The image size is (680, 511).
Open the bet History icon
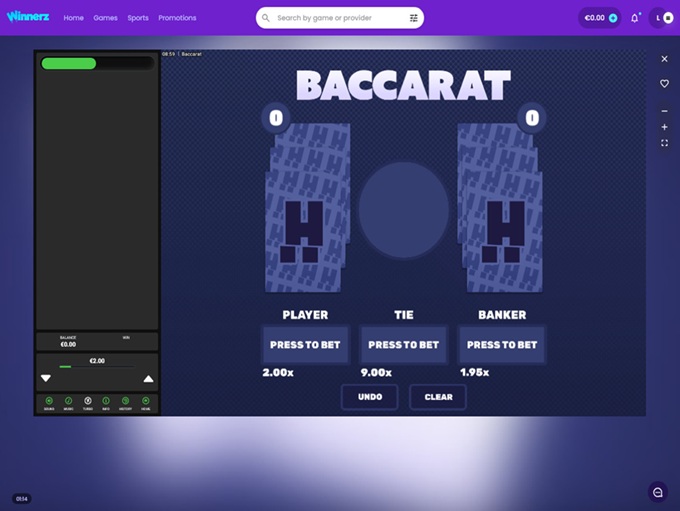(126, 402)
